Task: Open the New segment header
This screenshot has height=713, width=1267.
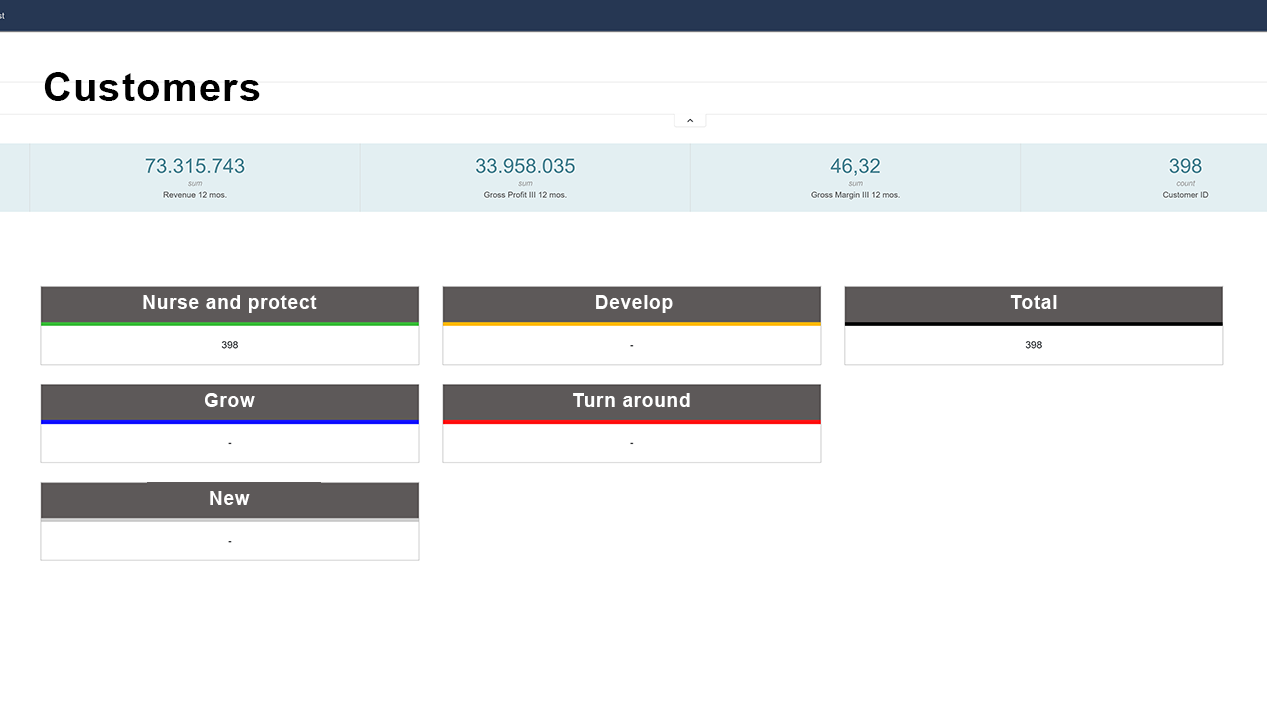Action: coord(230,500)
